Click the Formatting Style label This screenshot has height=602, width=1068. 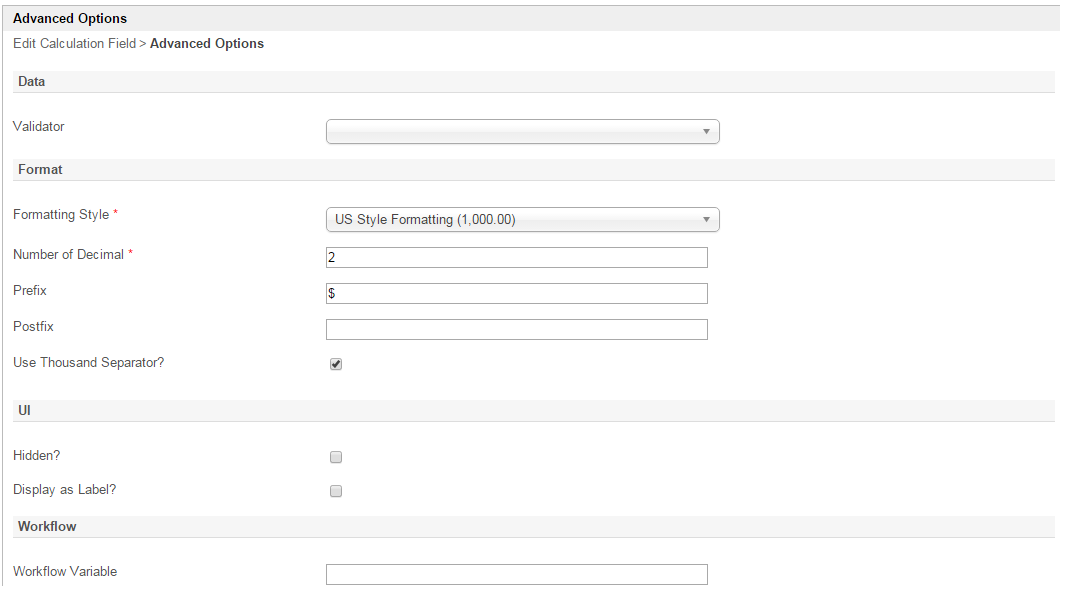click(60, 215)
